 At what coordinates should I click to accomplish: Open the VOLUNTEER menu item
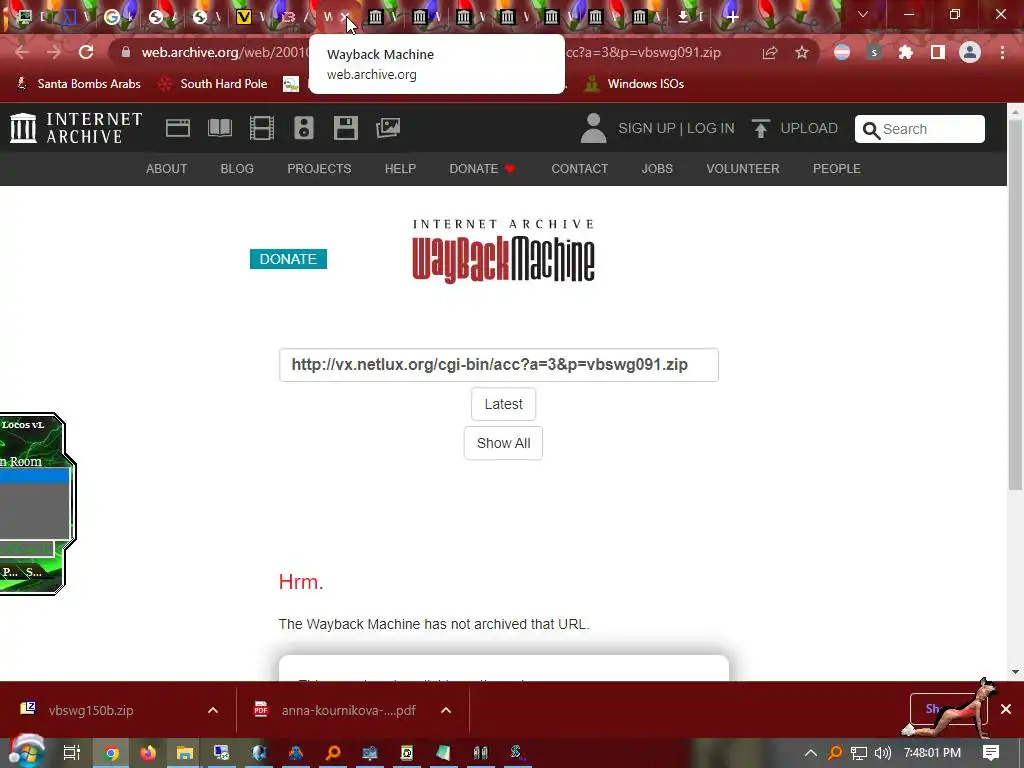743,168
